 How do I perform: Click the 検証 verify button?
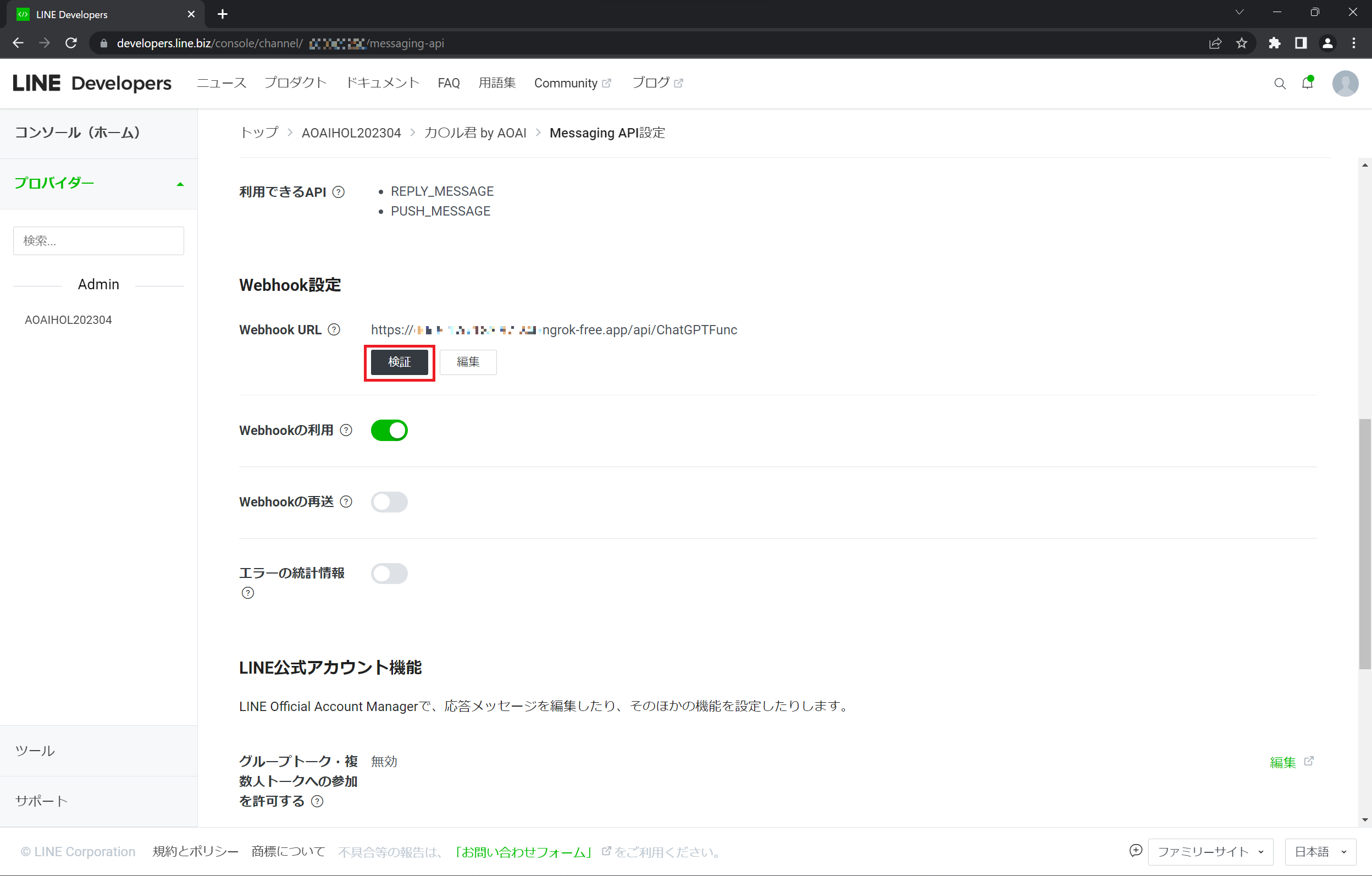point(399,362)
